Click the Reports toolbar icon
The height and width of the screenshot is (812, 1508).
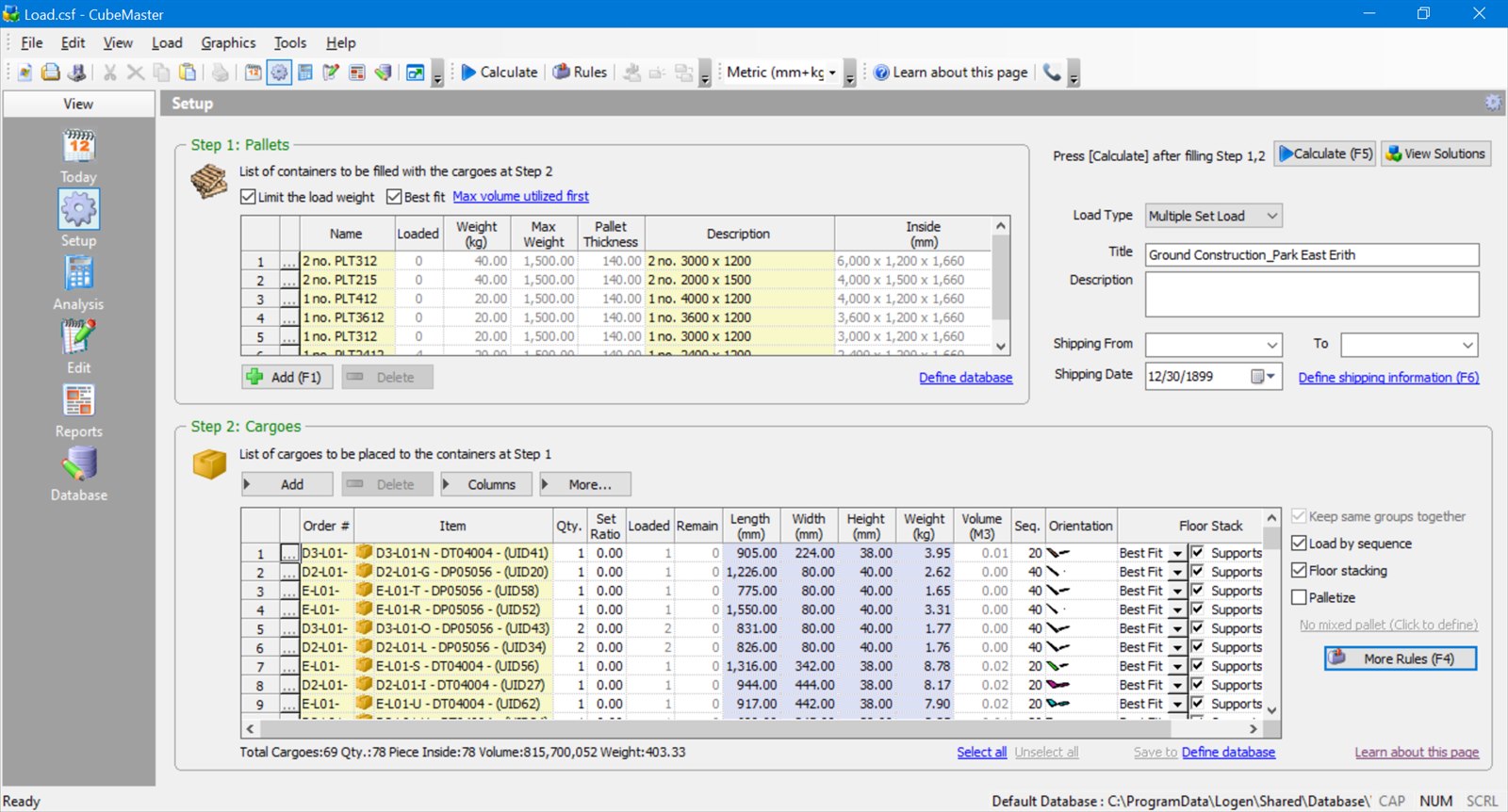tap(357, 73)
